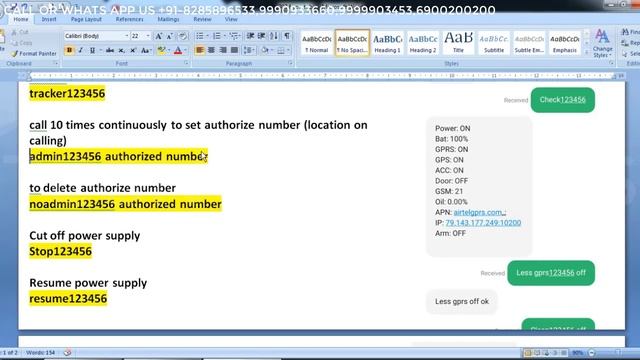
Task: Click the Copy command
Action: [x=22, y=42]
